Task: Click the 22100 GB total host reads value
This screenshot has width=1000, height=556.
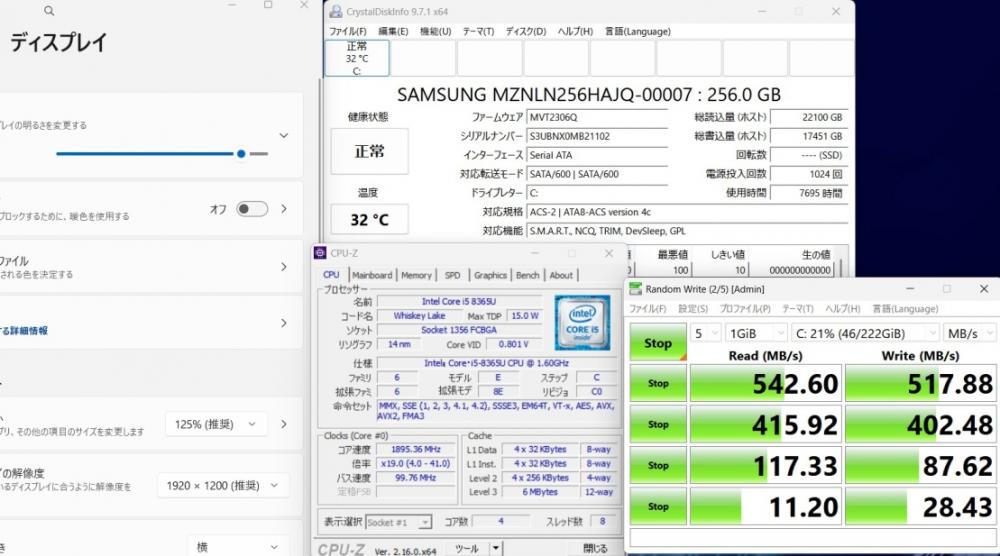Action: tap(809, 117)
